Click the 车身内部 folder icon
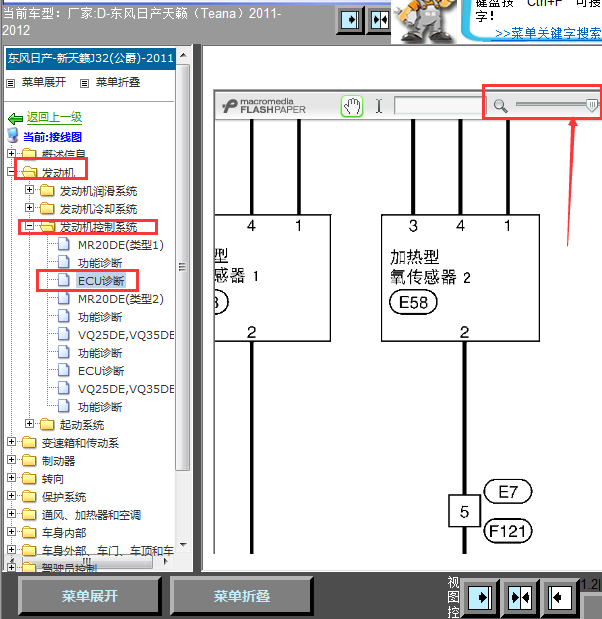The width and height of the screenshot is (602, 619). click(x=29, y=533)
